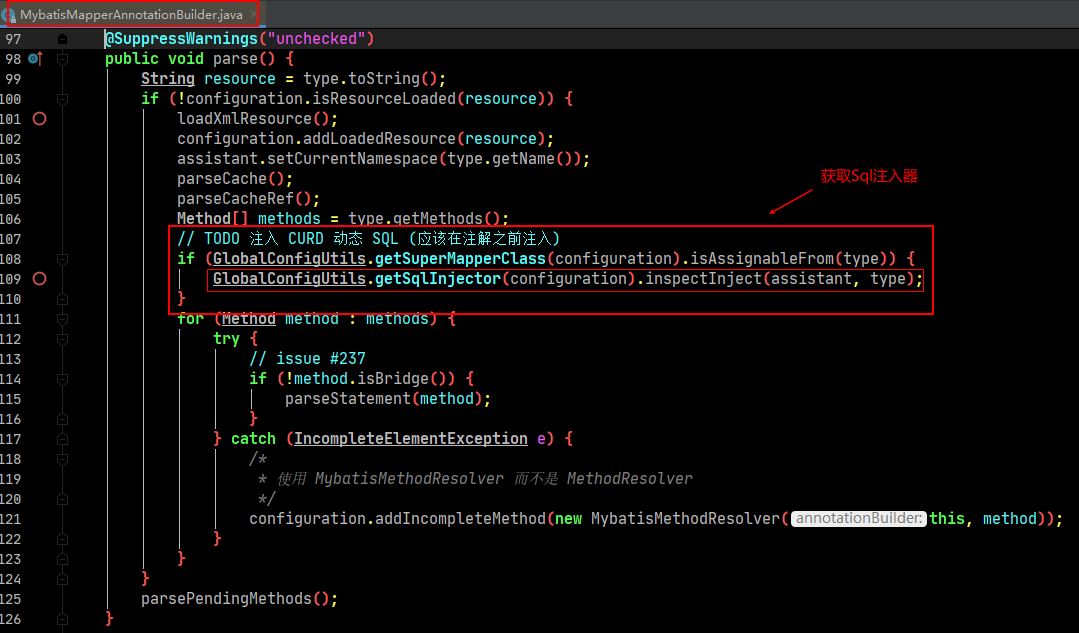Click the parseStatement(method) call
1079x633 pixels.
coord(388,398)
